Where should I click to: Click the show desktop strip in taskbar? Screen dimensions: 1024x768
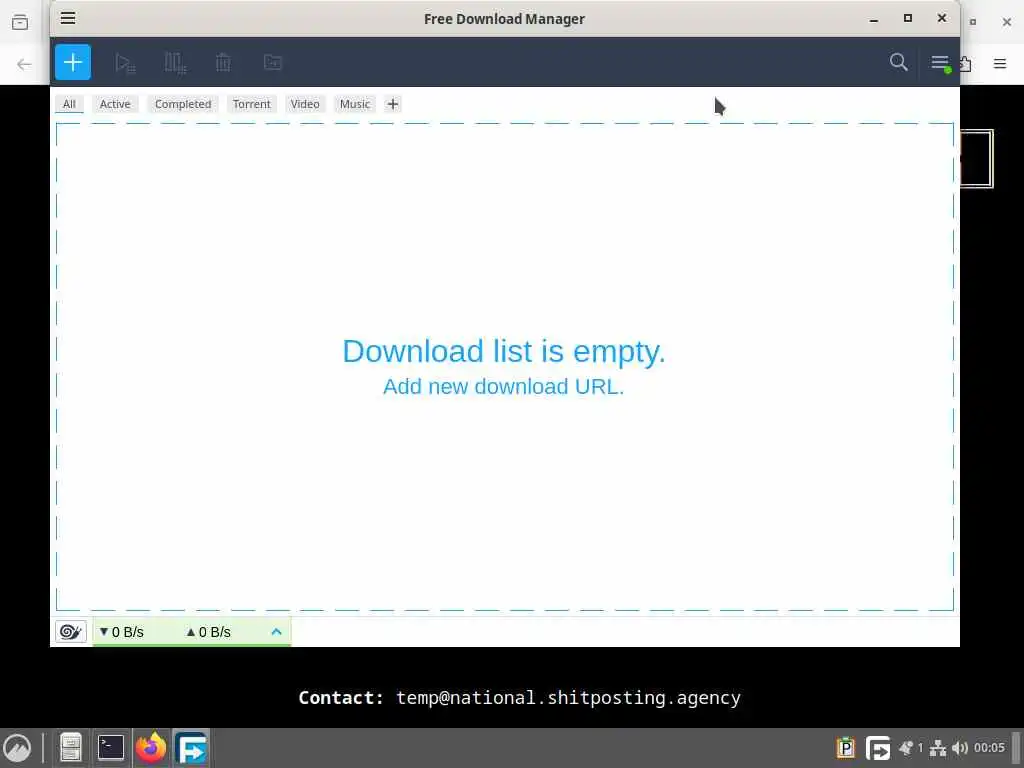[x=1017, y=748]
